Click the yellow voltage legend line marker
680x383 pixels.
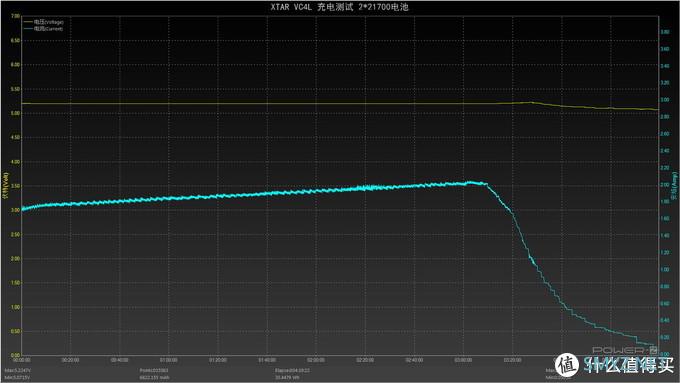28,22
